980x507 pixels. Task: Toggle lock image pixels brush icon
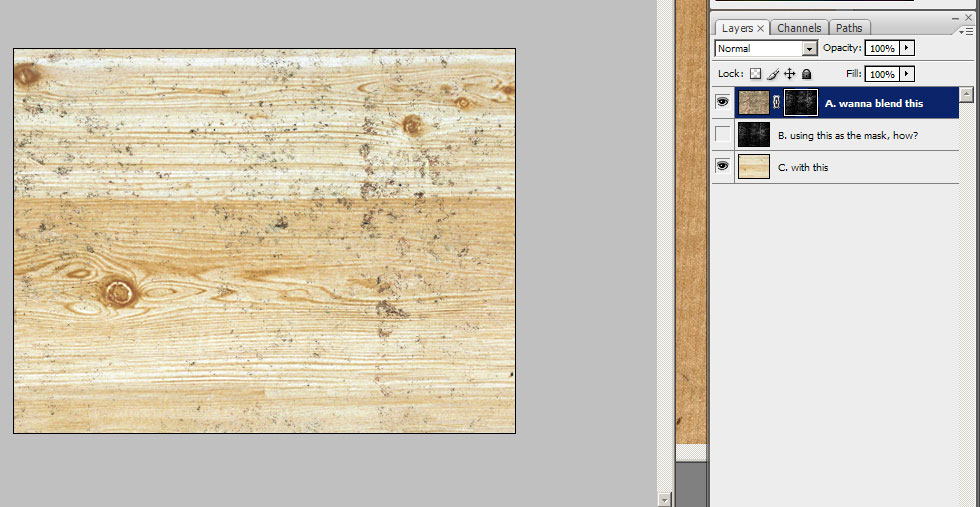click(773, 74)
